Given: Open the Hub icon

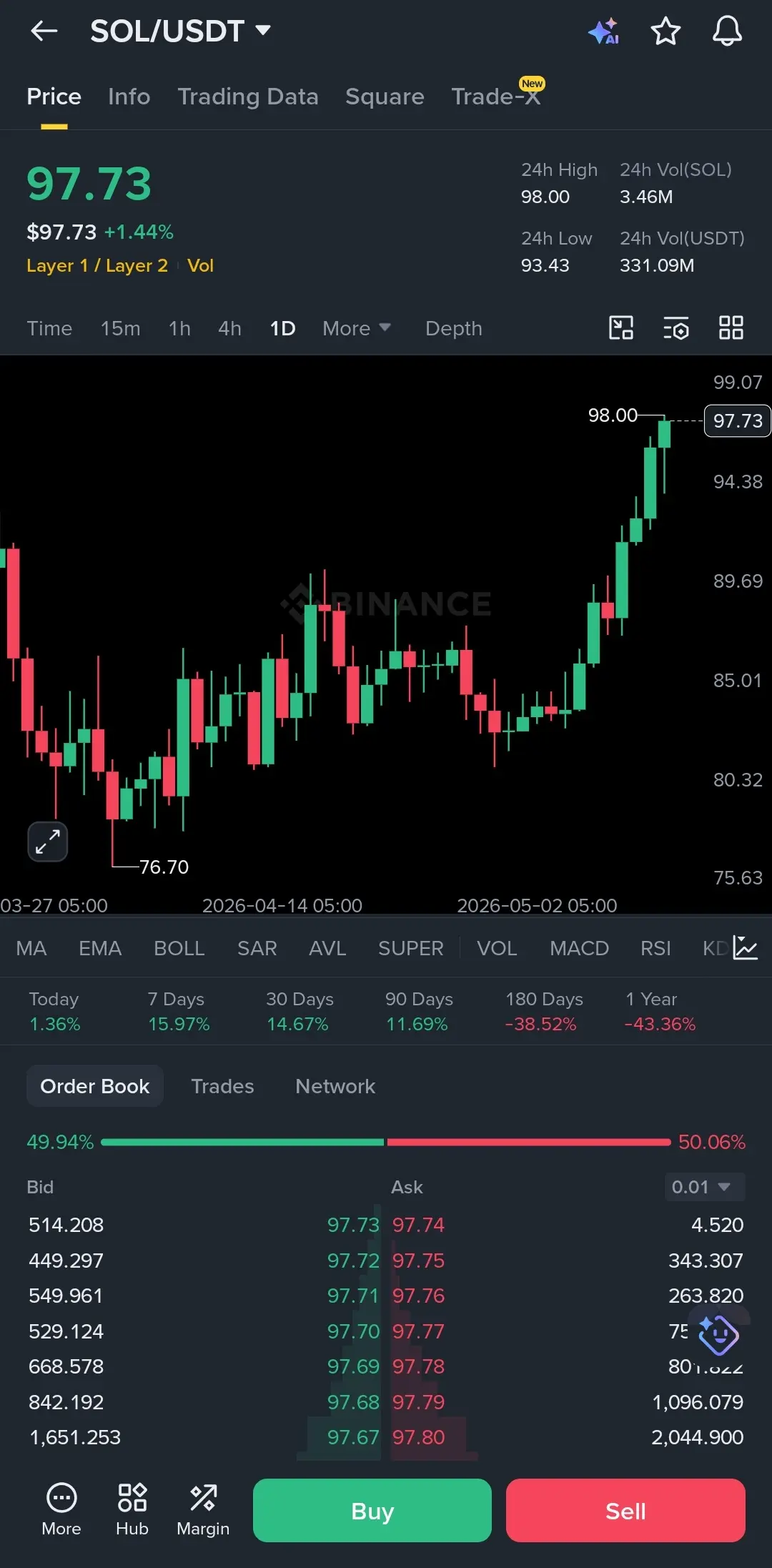Looking at the screenshot, I should point(132,1509).
